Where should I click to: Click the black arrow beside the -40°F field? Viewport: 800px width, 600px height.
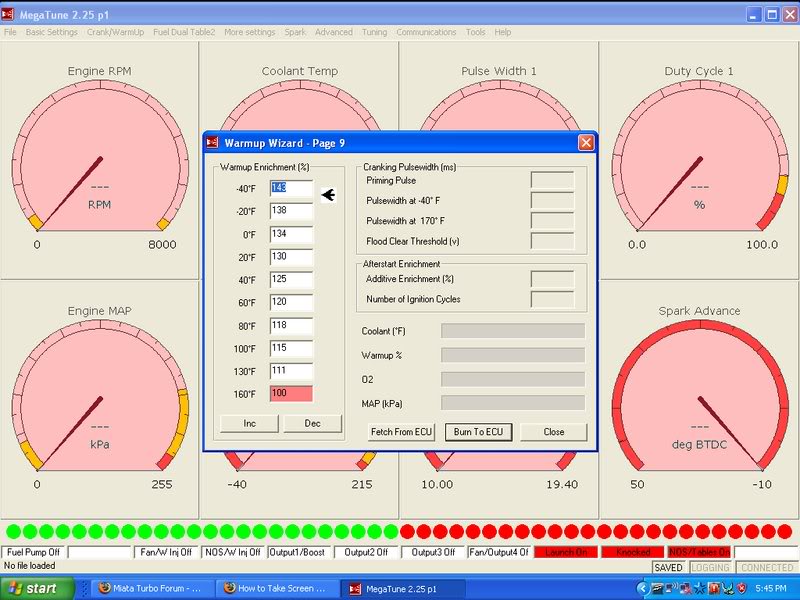[x=328, y=194]
